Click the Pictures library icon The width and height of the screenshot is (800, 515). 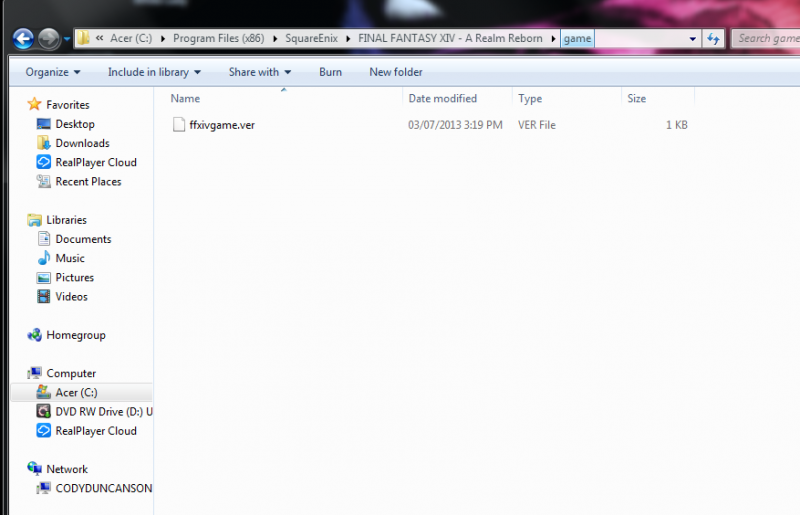pos(44,277)
